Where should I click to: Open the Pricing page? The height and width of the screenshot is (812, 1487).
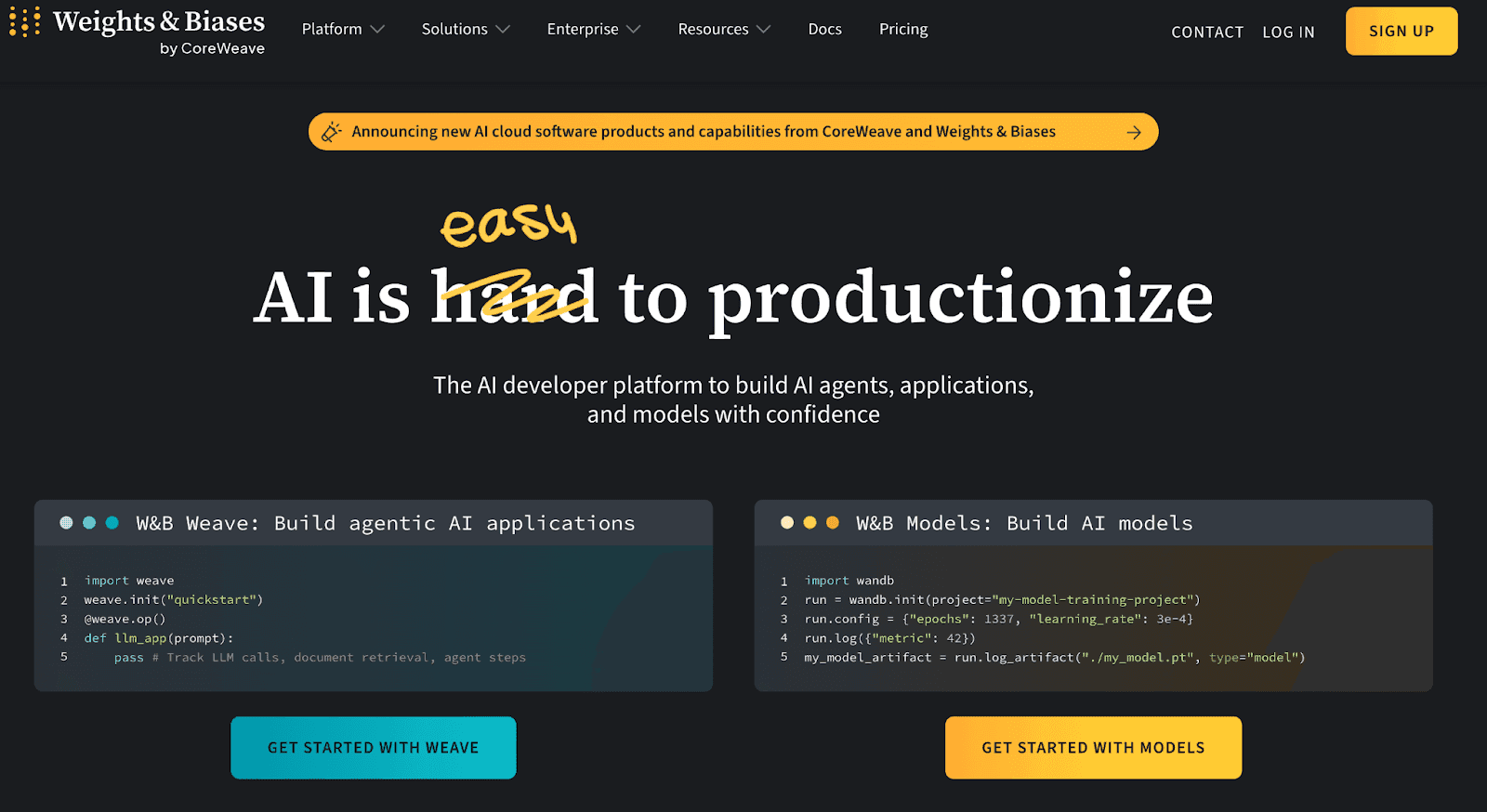pyautogui.click(x=903, y=29)
